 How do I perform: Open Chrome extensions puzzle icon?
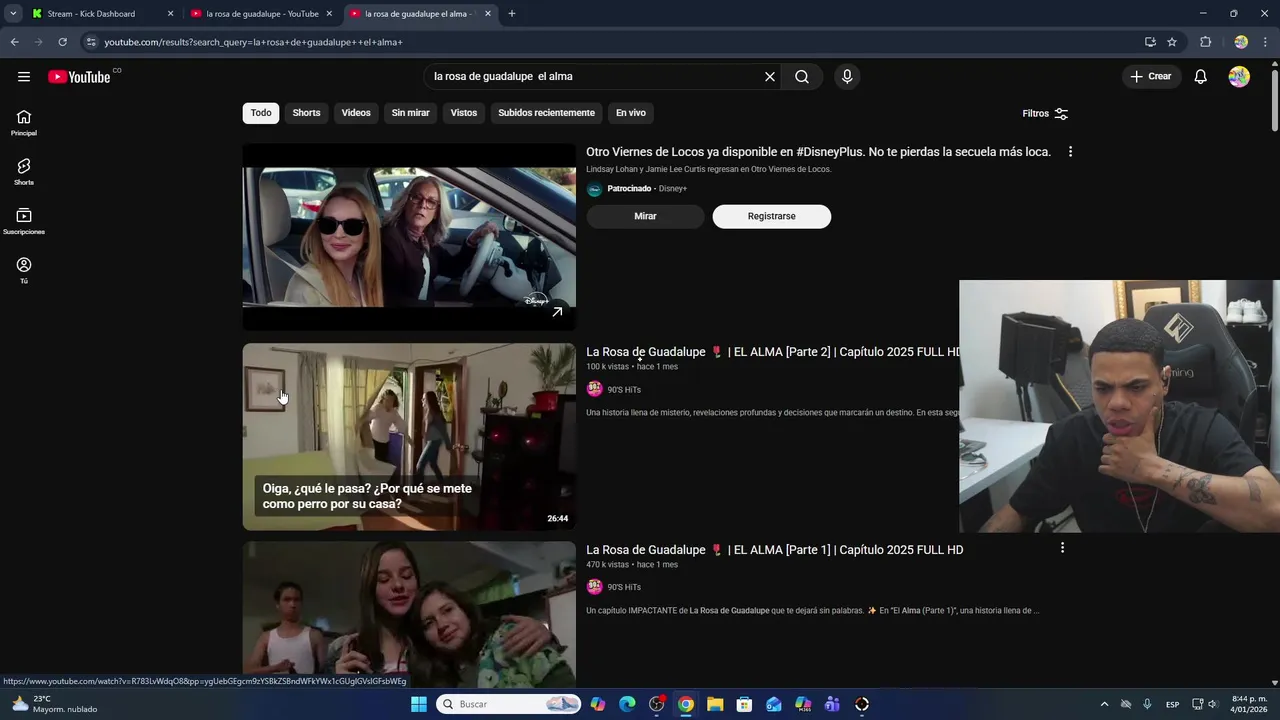tap(1205, 42)
